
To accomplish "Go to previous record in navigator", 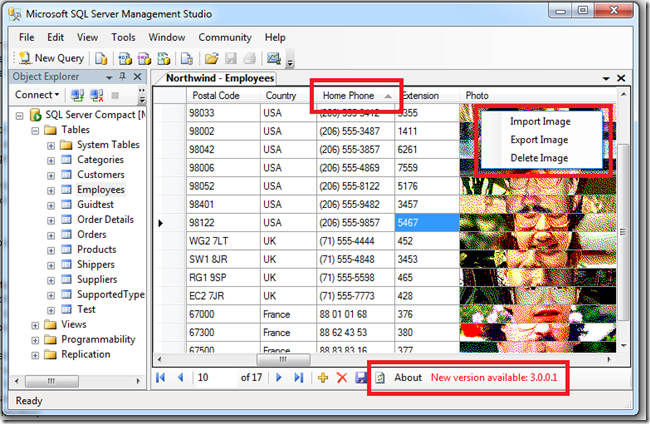I will point(180,378).
